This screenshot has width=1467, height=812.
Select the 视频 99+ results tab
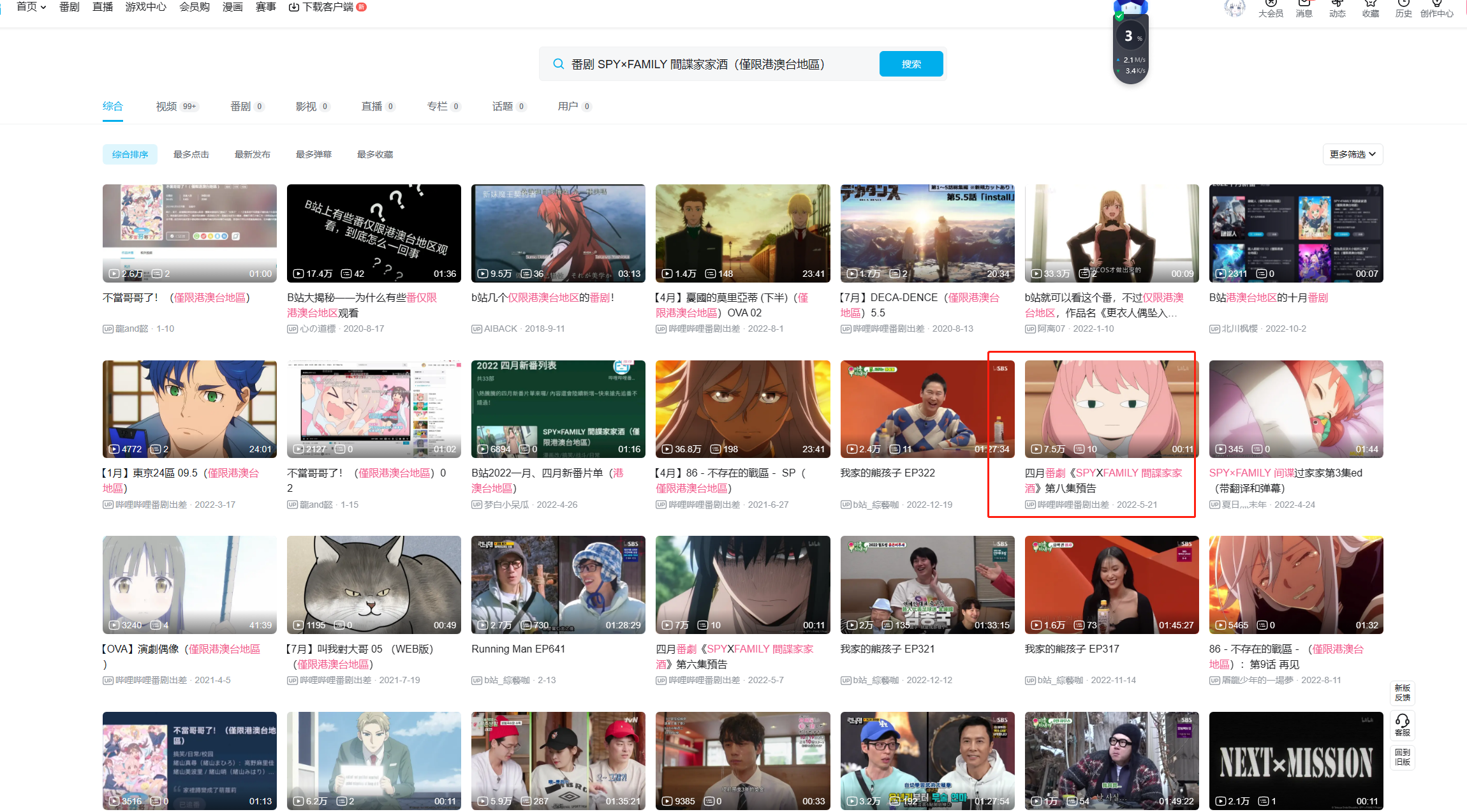pyautogui.click(x=177, y=107)
